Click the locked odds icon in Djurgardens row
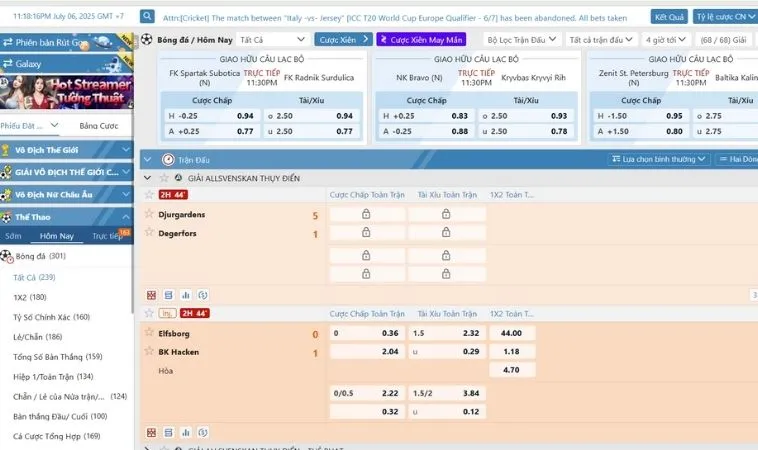This screenshot has width=758, height=450. pyautogui.click(x=366, y=215)
